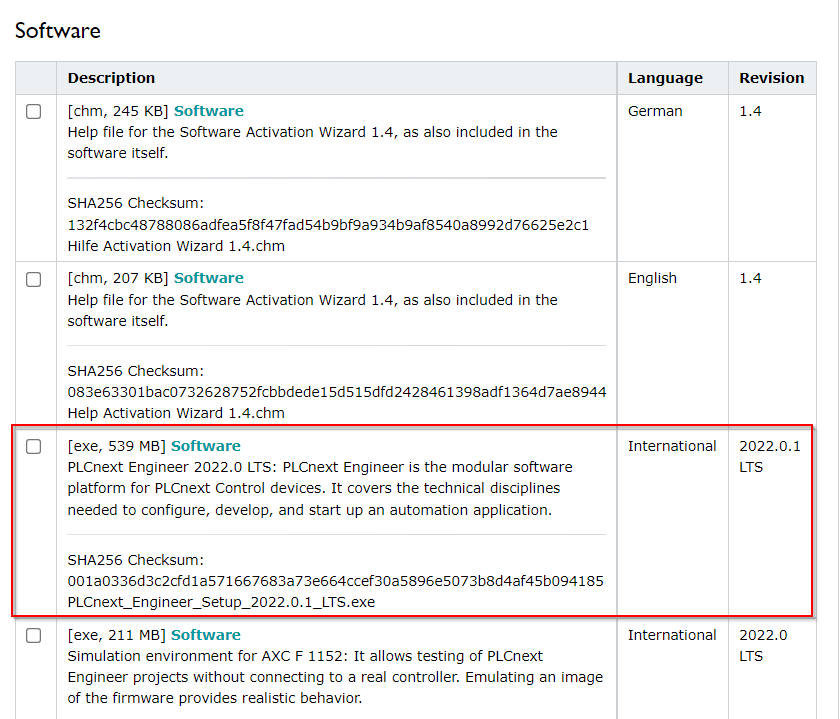Screen dimensions: 840x719
Task: Click filename Help Activation Wizard 1.4.chm
Action: point(176,413)
